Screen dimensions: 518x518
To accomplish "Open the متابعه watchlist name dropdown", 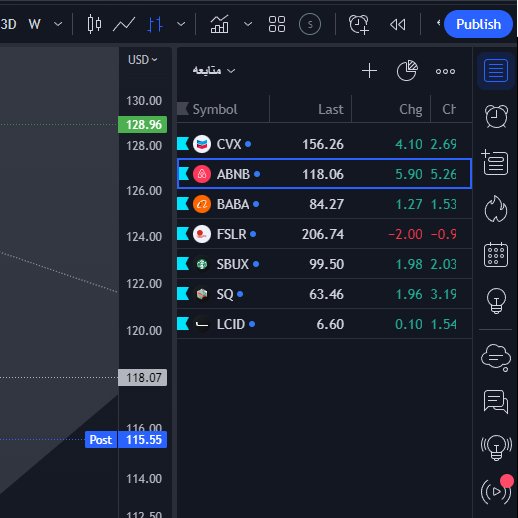I will (x=214, y=71).
